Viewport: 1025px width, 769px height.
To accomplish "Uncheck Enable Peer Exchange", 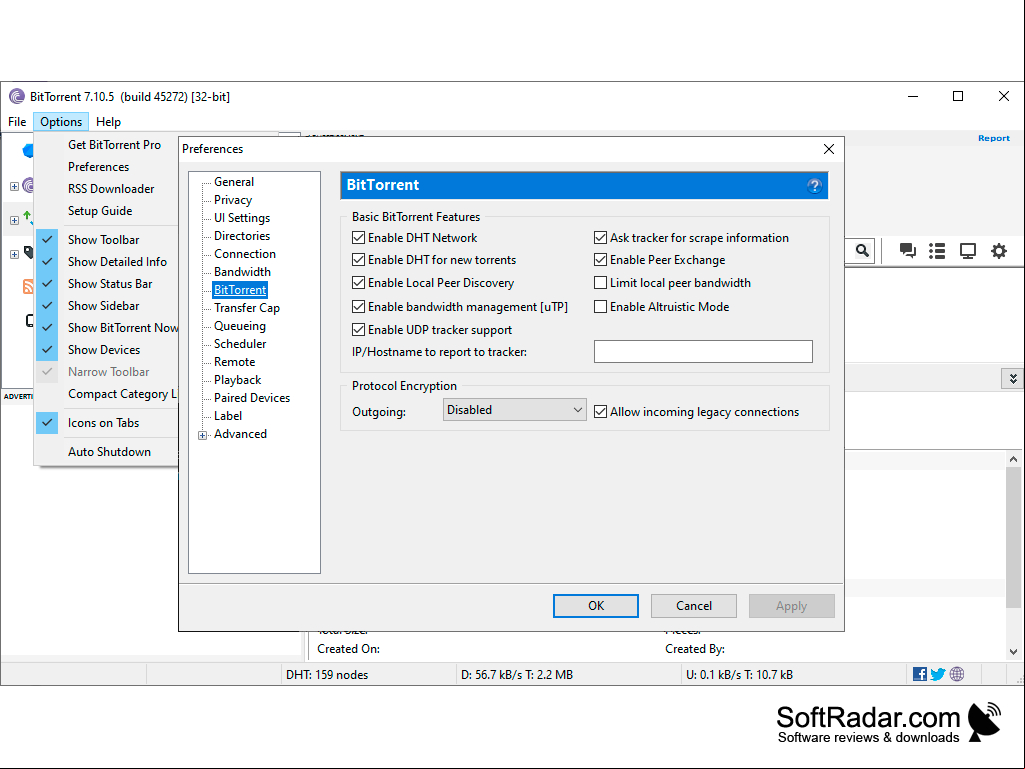I will pos(600,260).
